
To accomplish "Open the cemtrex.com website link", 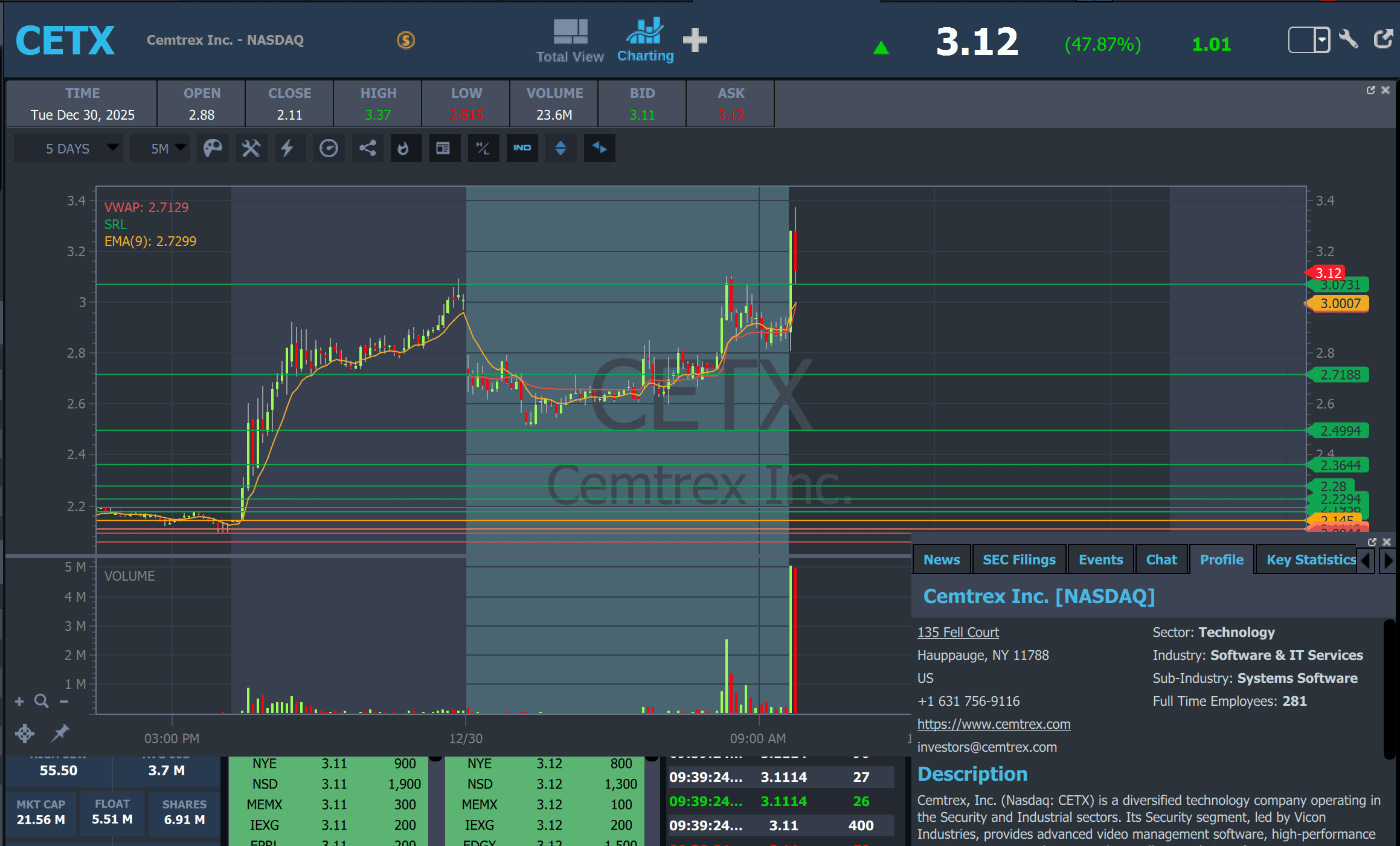I will (994, 724).
